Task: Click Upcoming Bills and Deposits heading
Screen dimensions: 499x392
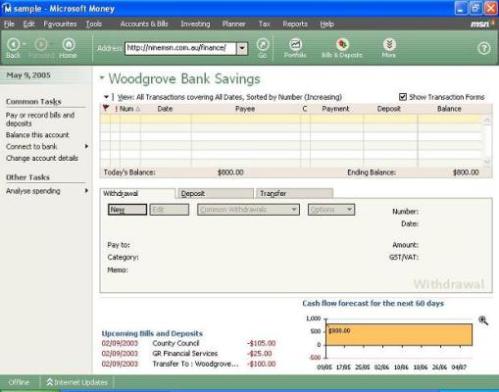Action: [152, 333]
